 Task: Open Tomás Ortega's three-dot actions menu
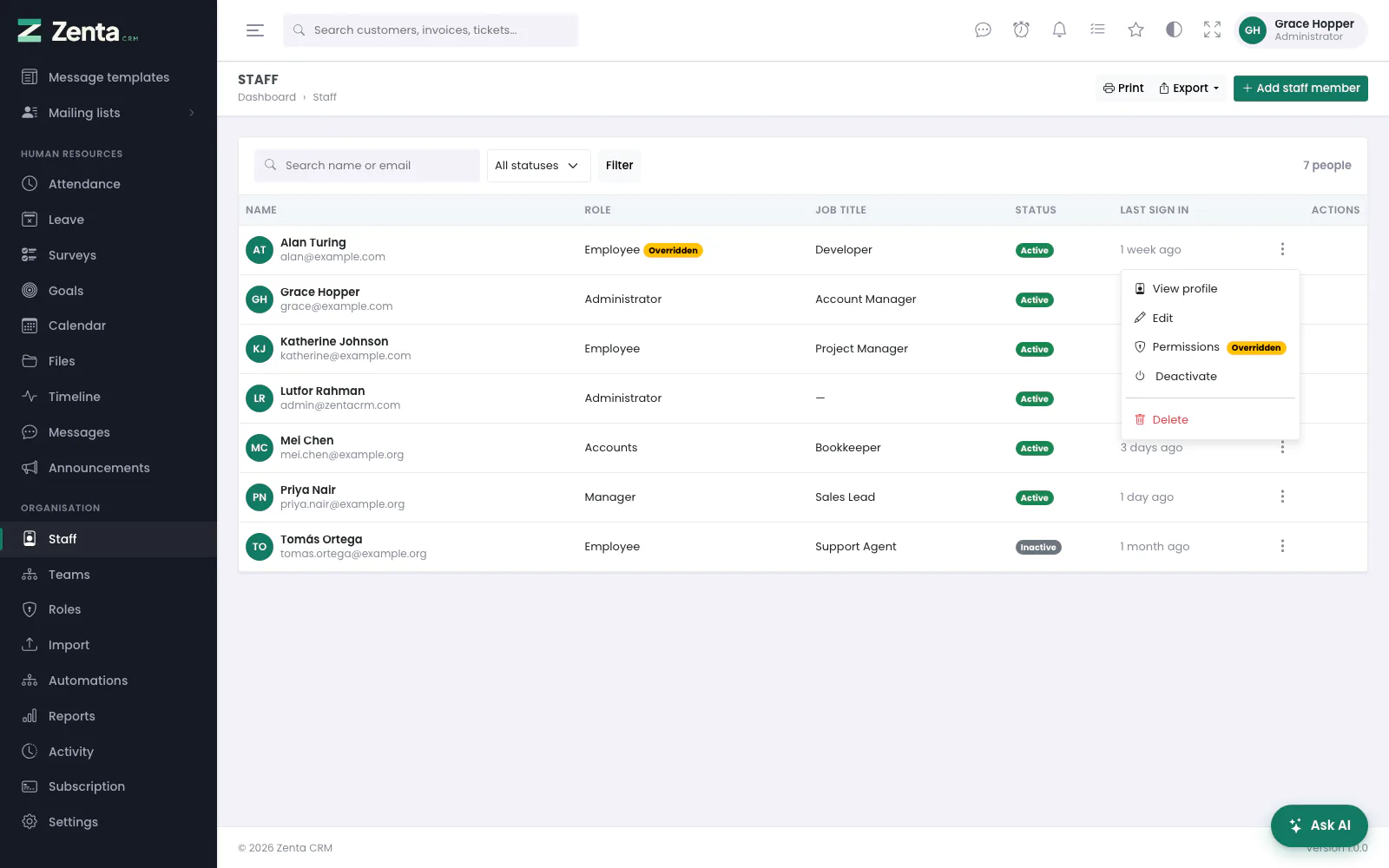pos(1282,546)
